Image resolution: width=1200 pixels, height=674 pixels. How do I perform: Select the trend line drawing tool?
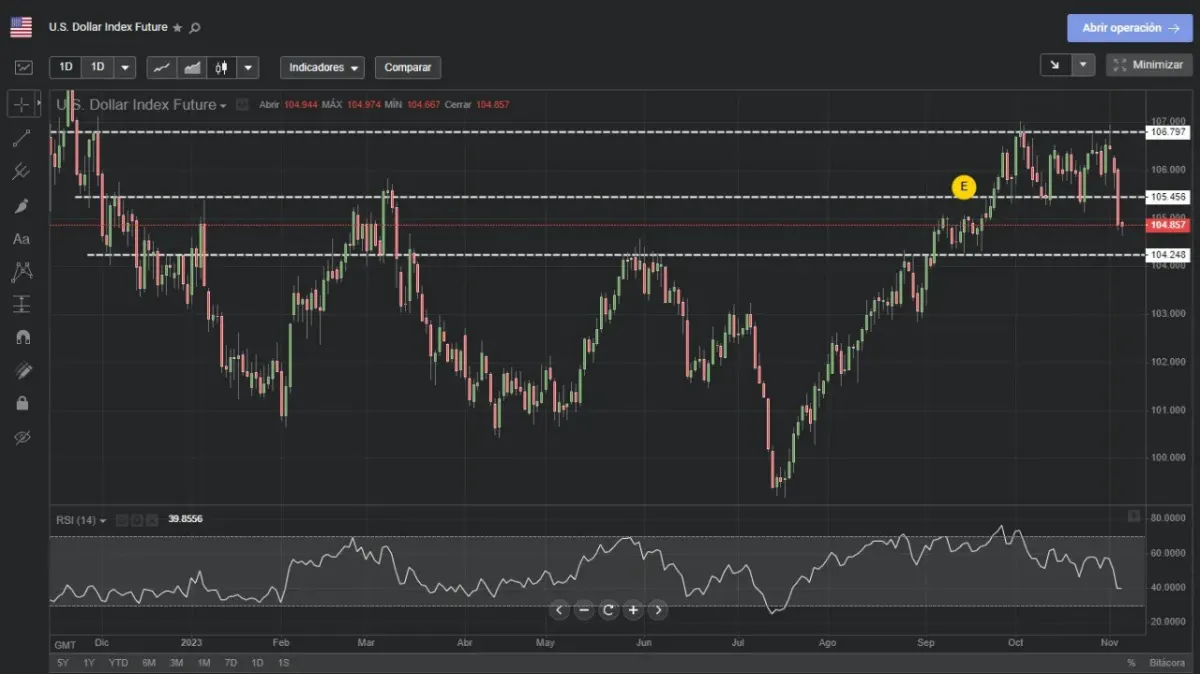pyautogui.click(x=22, y=138)
